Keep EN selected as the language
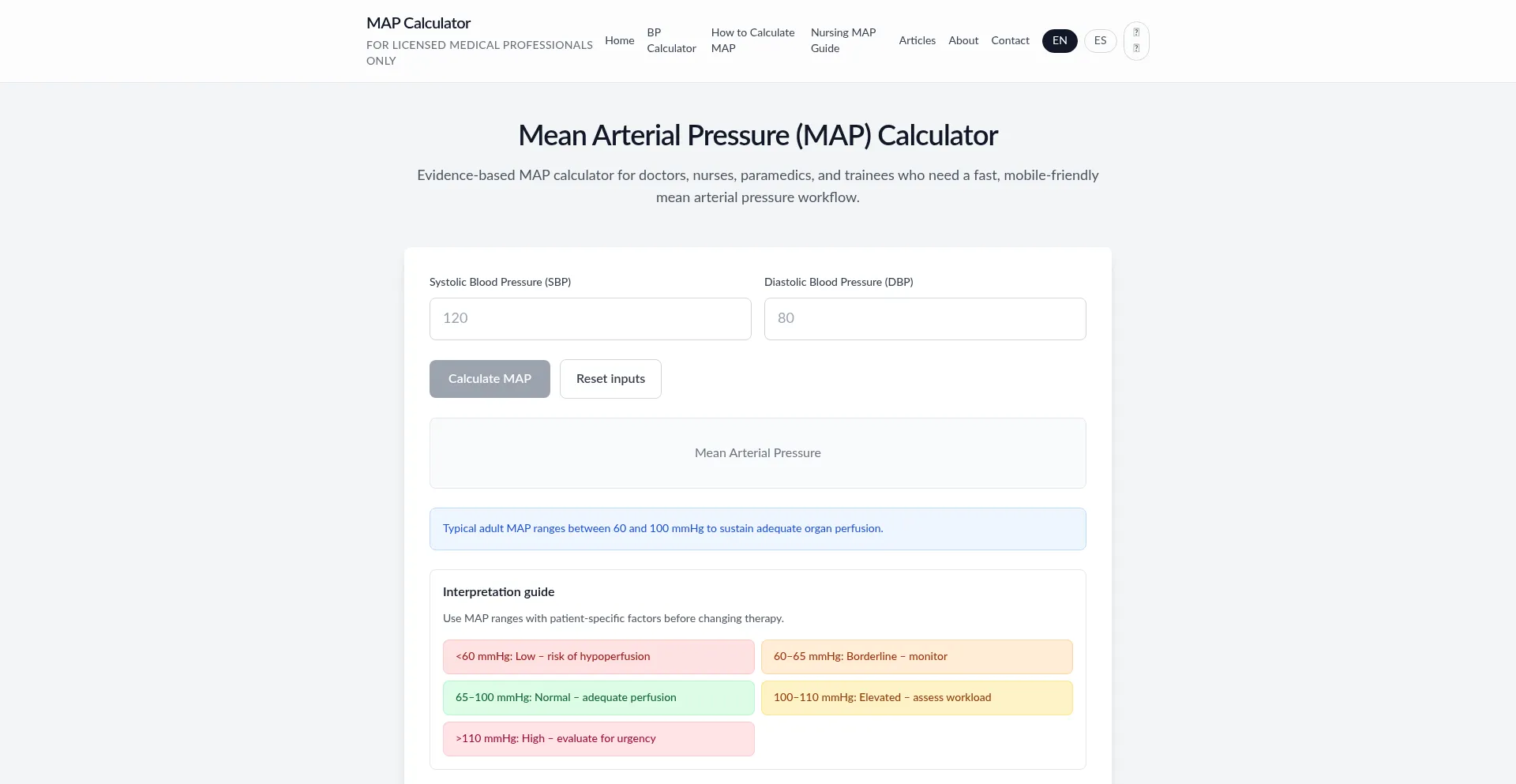This screenshot has width=1516, height=784. (x=1060, y=40)
